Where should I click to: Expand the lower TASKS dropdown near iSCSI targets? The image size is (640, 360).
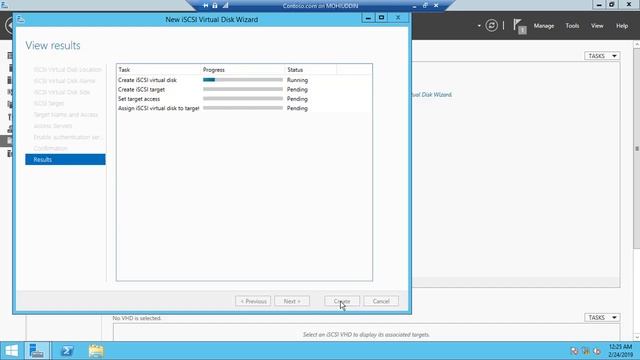pos(602,318)
